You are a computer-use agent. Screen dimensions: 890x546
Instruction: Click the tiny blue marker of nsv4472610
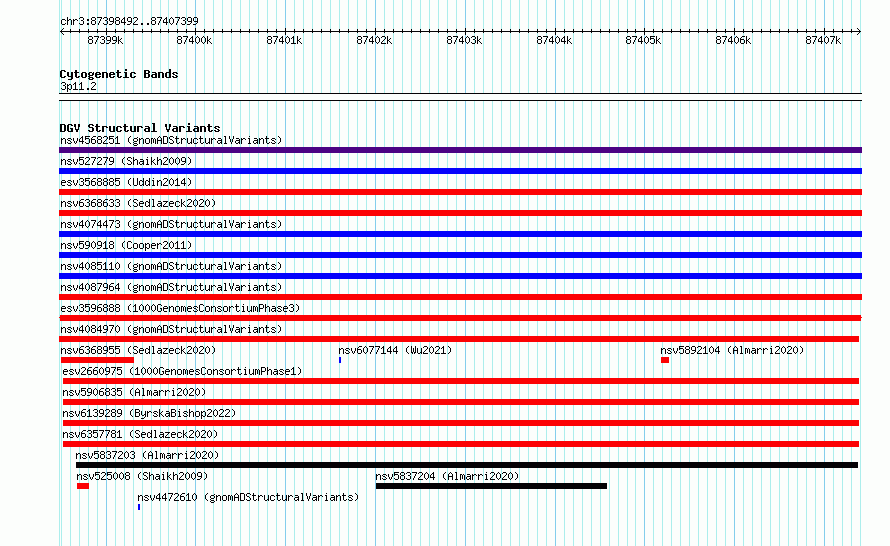coord(139,507)
